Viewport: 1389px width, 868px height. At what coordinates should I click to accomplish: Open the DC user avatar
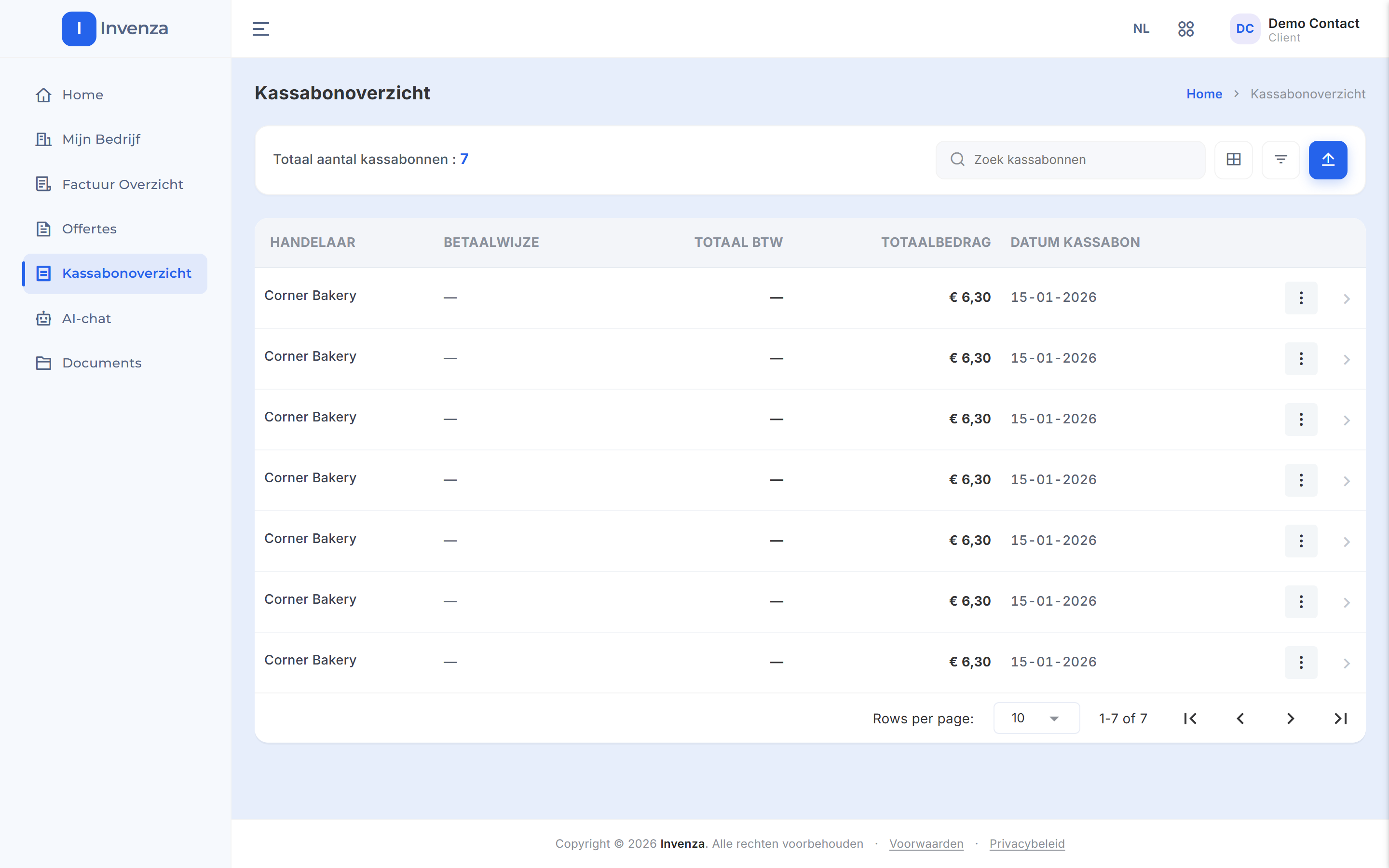[x=1244, y=29]
